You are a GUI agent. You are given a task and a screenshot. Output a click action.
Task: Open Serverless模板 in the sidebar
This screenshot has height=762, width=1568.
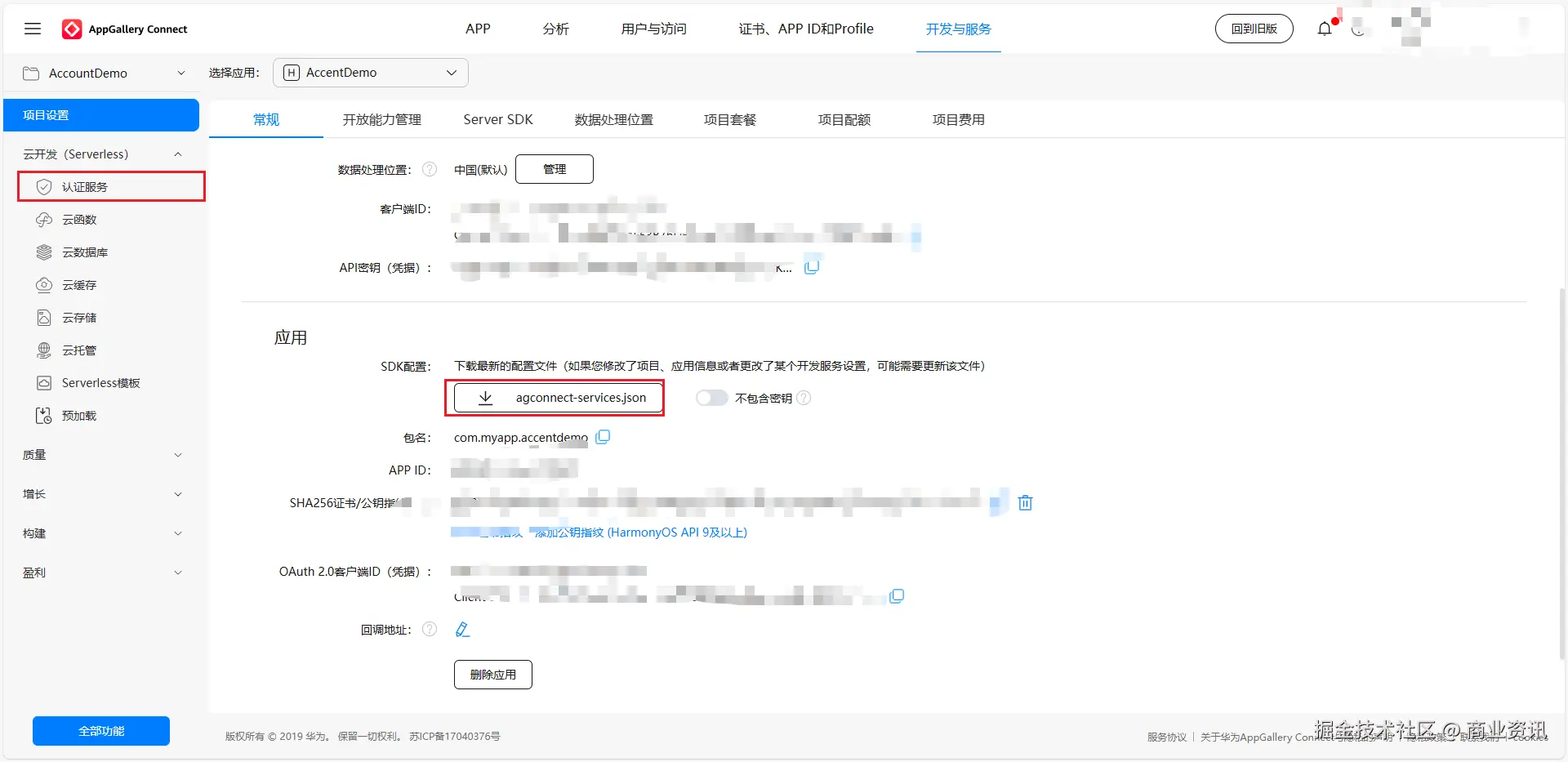pos(101,383)
